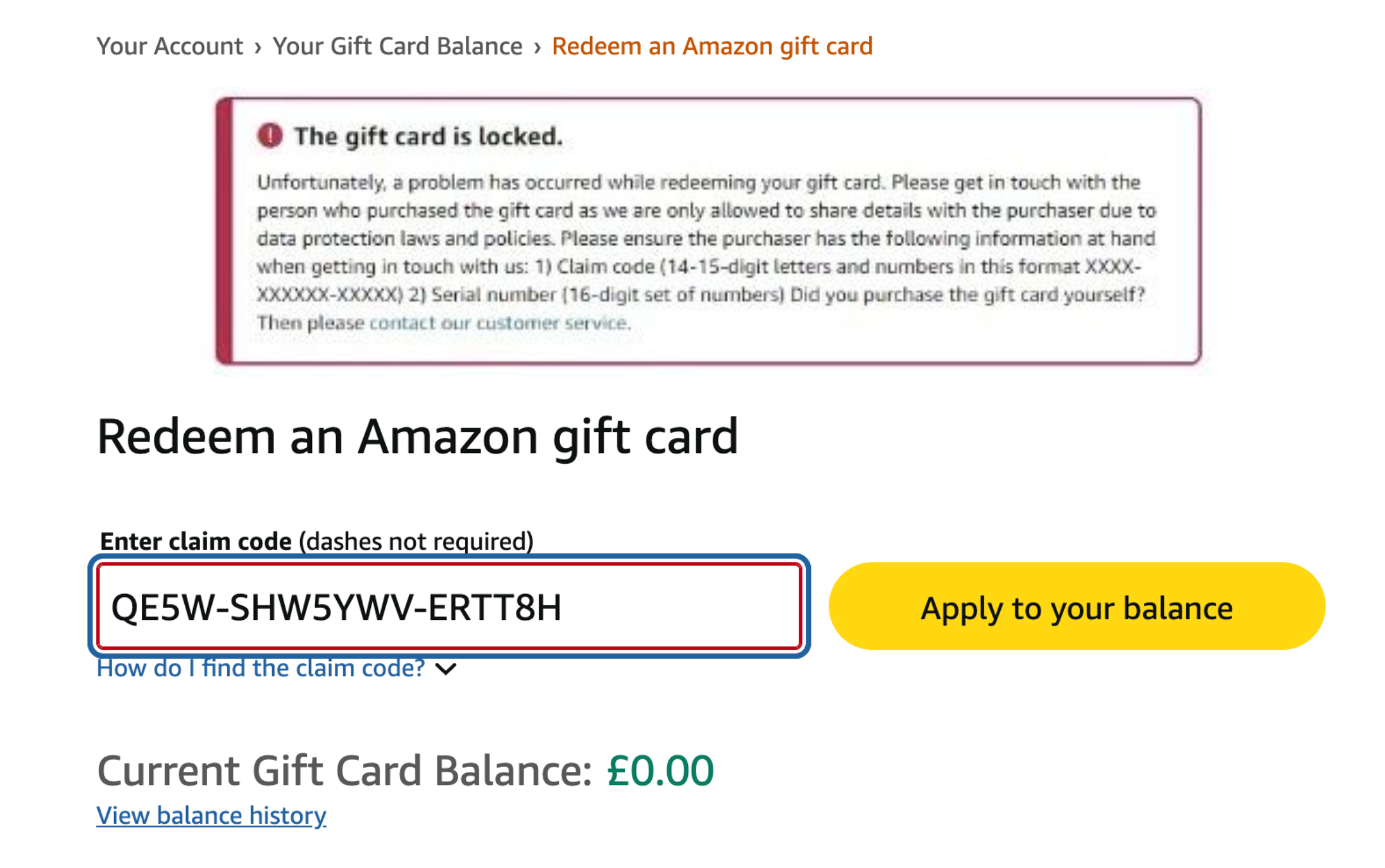The image size is (1385, 868).
Task: Select the gift card is locked heading
Action: click(429, 136)
